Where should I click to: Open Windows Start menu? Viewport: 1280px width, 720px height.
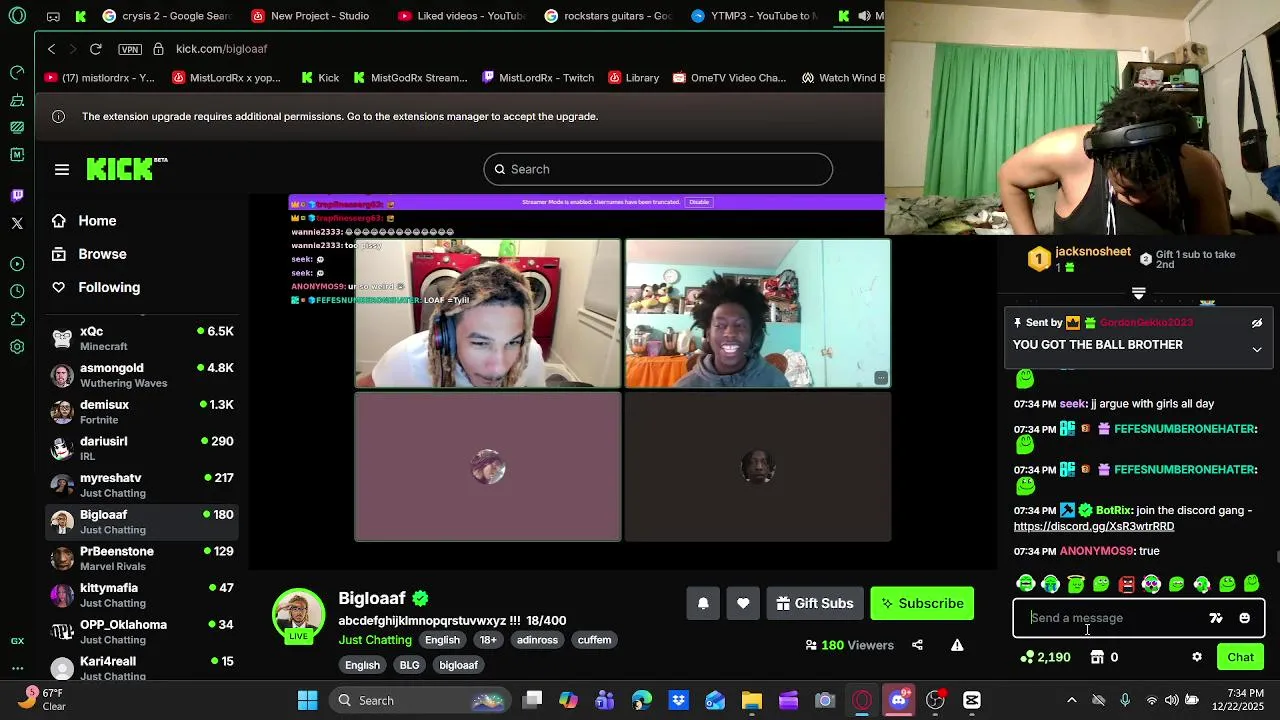click(307, 700)
